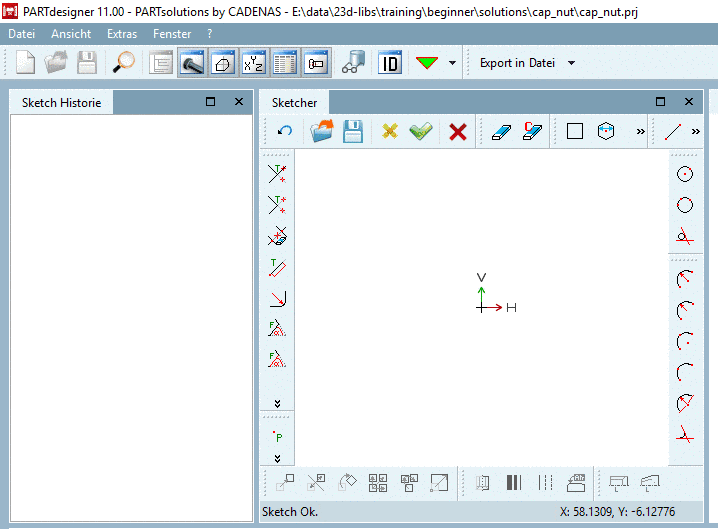Close the Sketch Historie panel
Viewport: 718px width, 529px height.
pos(239,102)
